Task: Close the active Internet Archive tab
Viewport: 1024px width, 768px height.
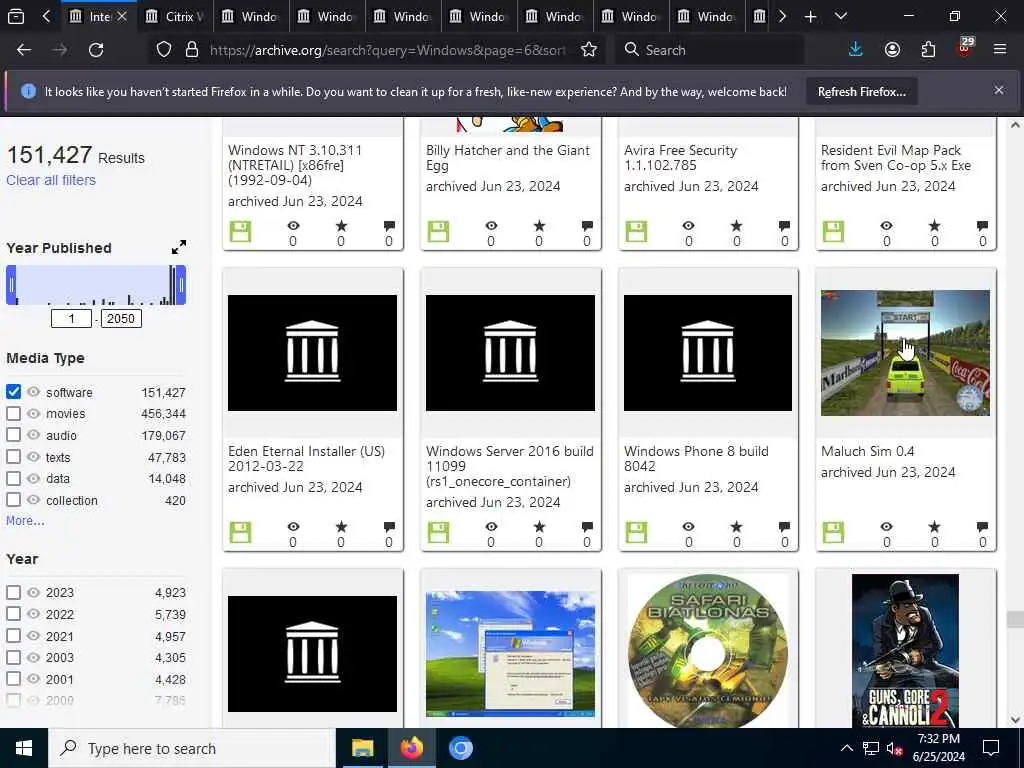Action: [x=121, y=17]
